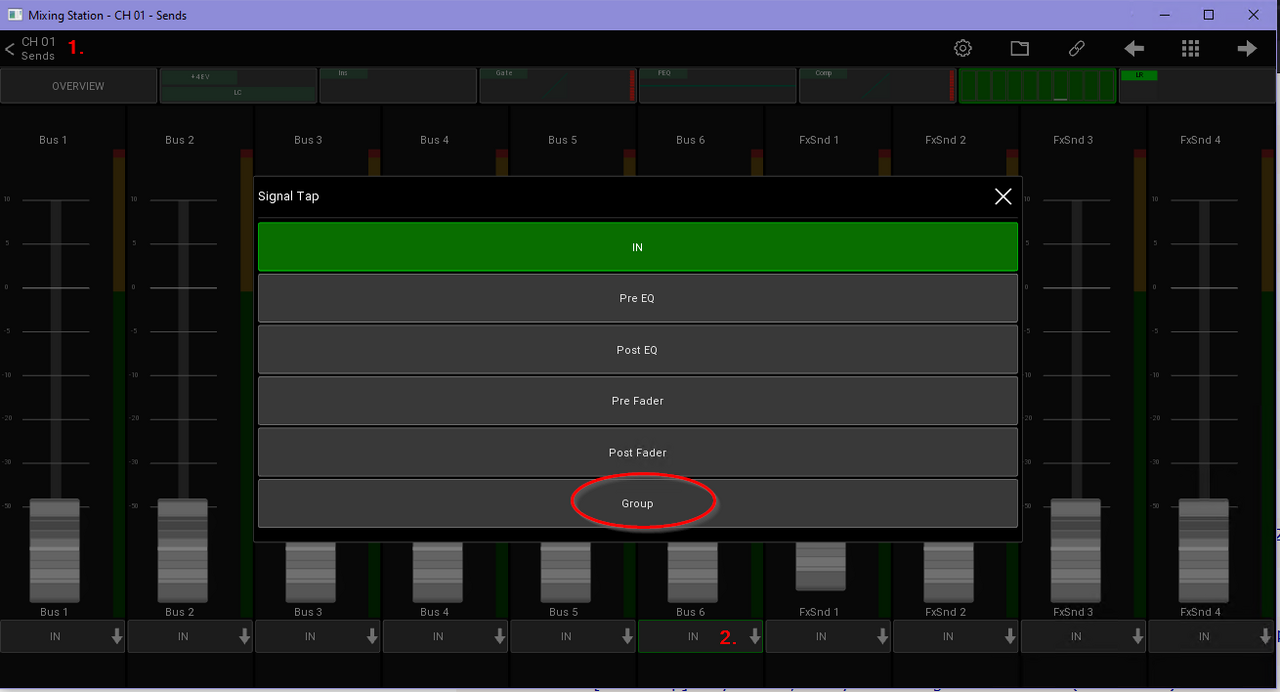Click the link chain icon
The width and height of the screenshot is (1280, 692).
pyautogui.click(x=1077, y=48)
